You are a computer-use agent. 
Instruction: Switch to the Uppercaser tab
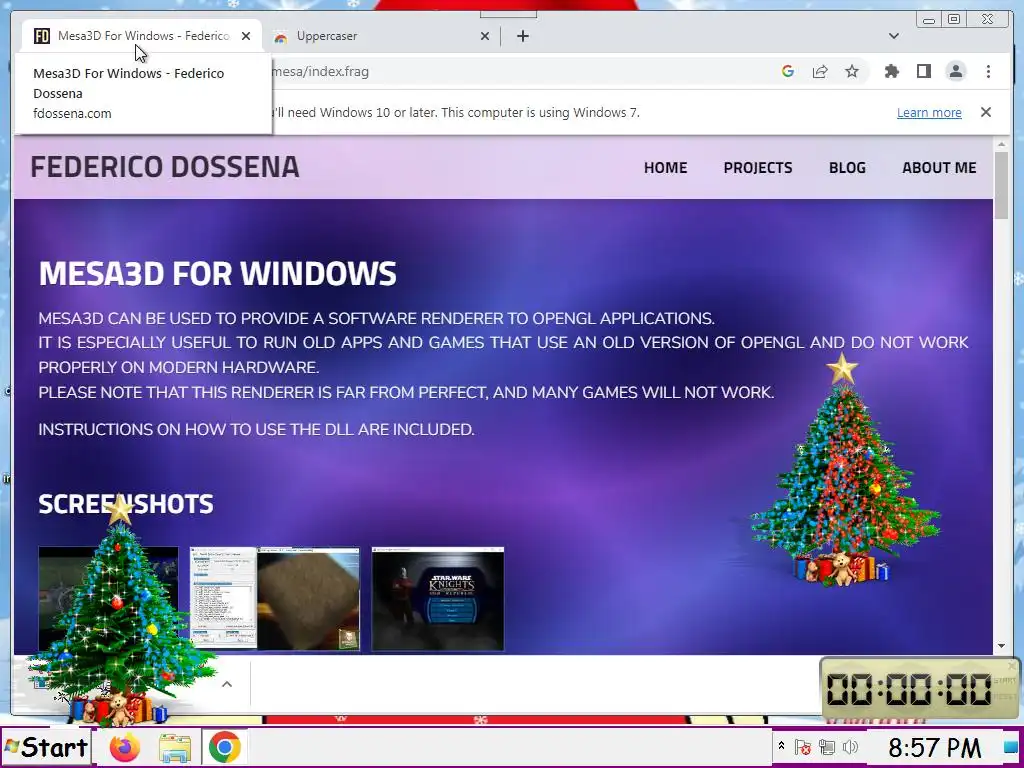(377, 36)
